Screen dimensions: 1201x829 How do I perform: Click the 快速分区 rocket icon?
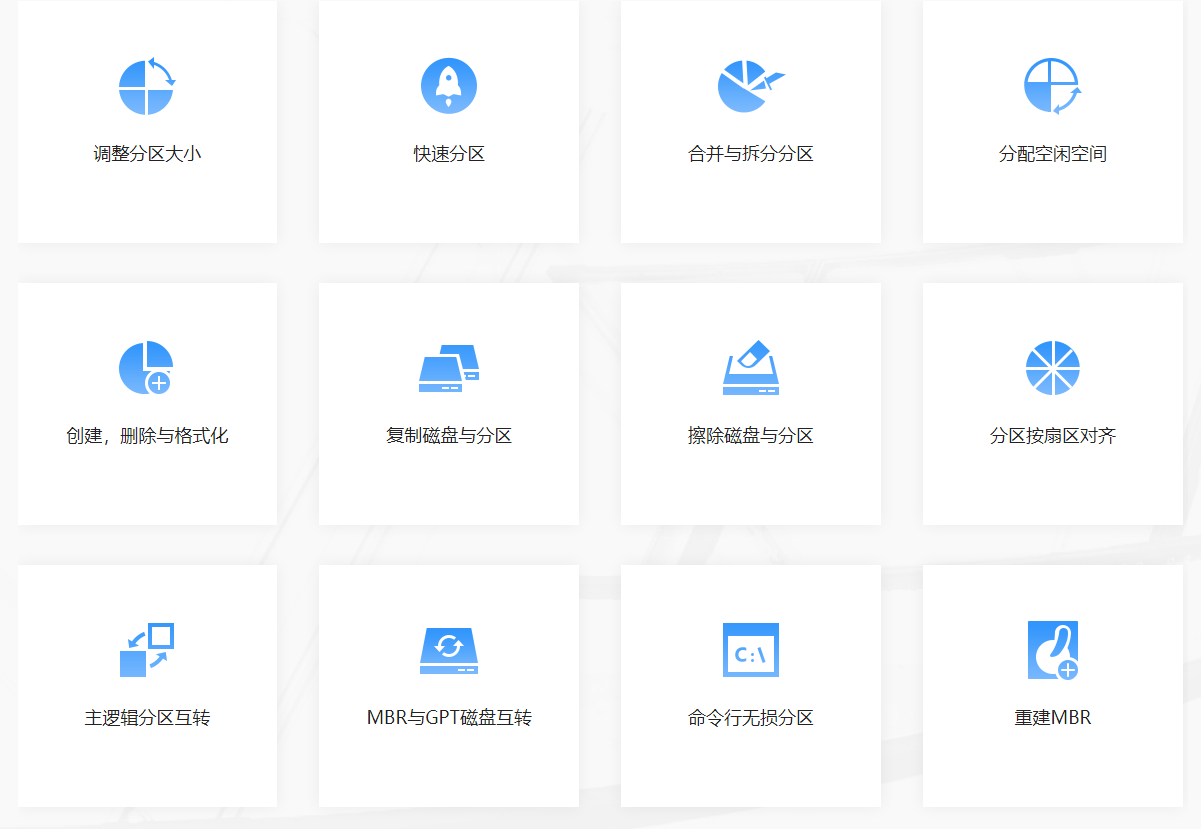448,85
